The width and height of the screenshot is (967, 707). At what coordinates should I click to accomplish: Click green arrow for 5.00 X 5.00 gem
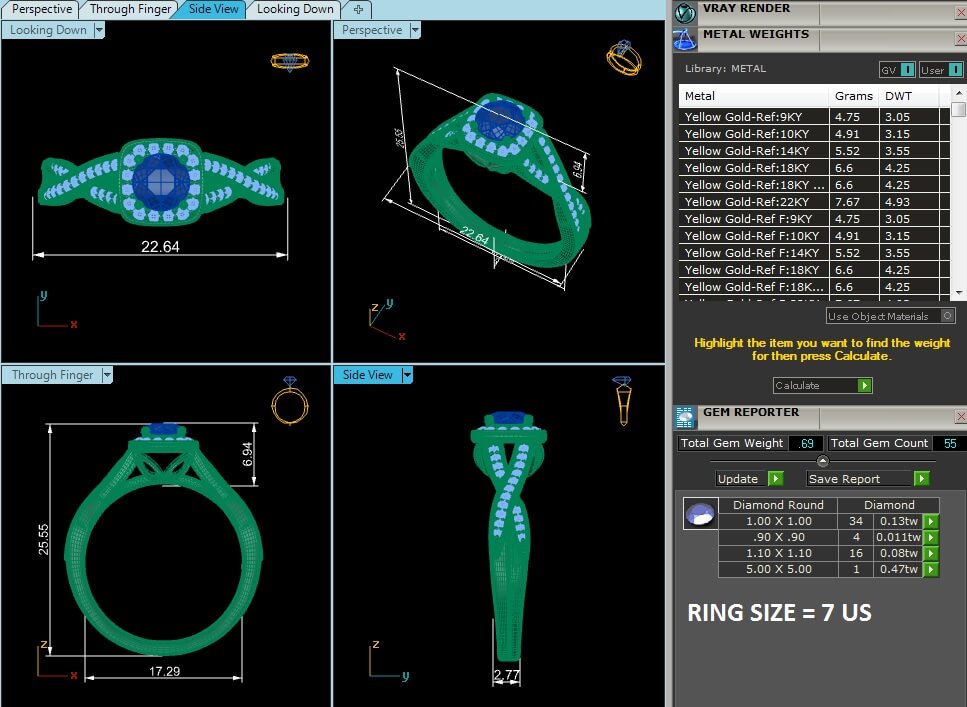click(x=931, y=569)
